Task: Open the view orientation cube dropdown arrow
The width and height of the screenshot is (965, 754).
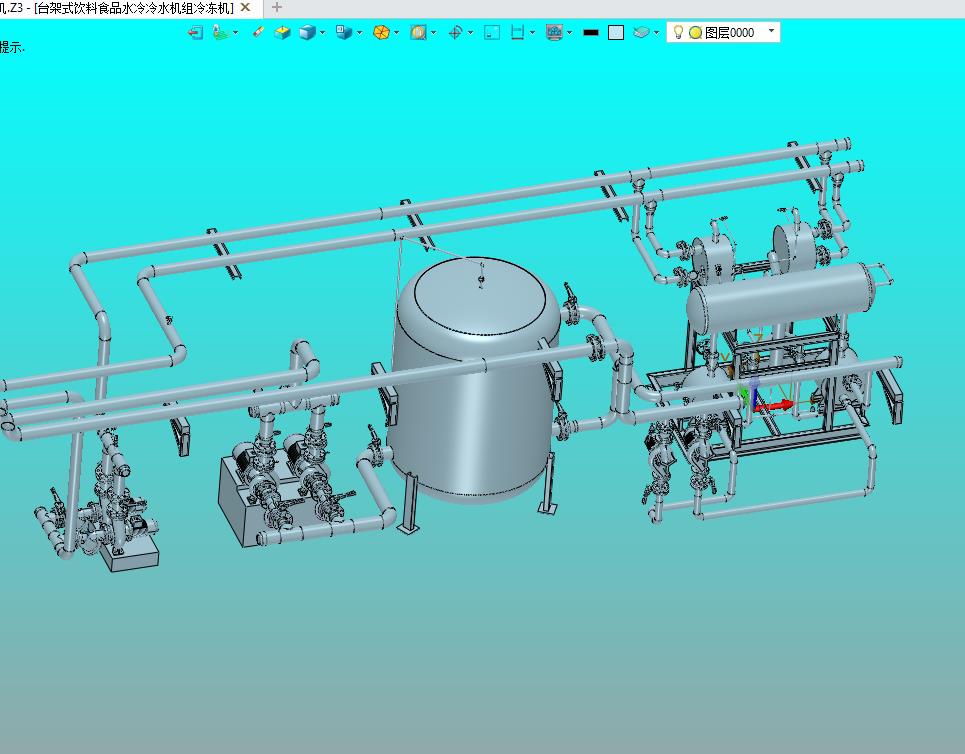Action: (359, 33)
